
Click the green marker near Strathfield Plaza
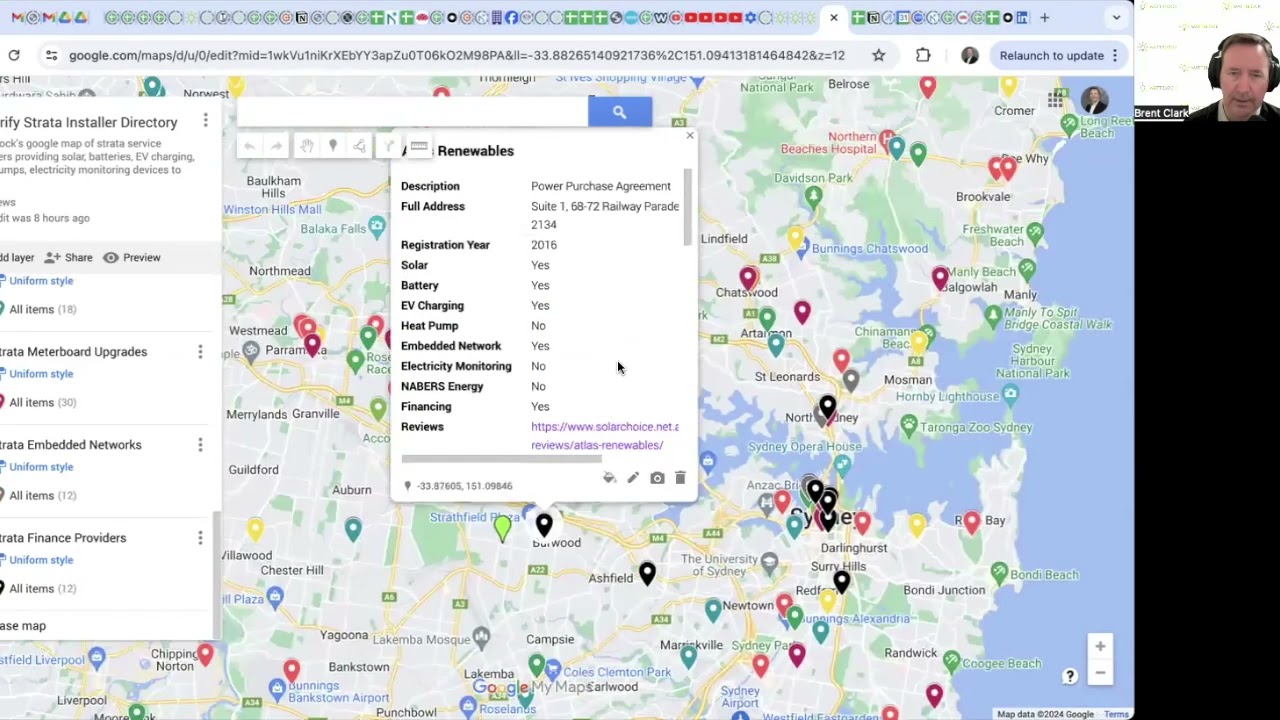503,528
